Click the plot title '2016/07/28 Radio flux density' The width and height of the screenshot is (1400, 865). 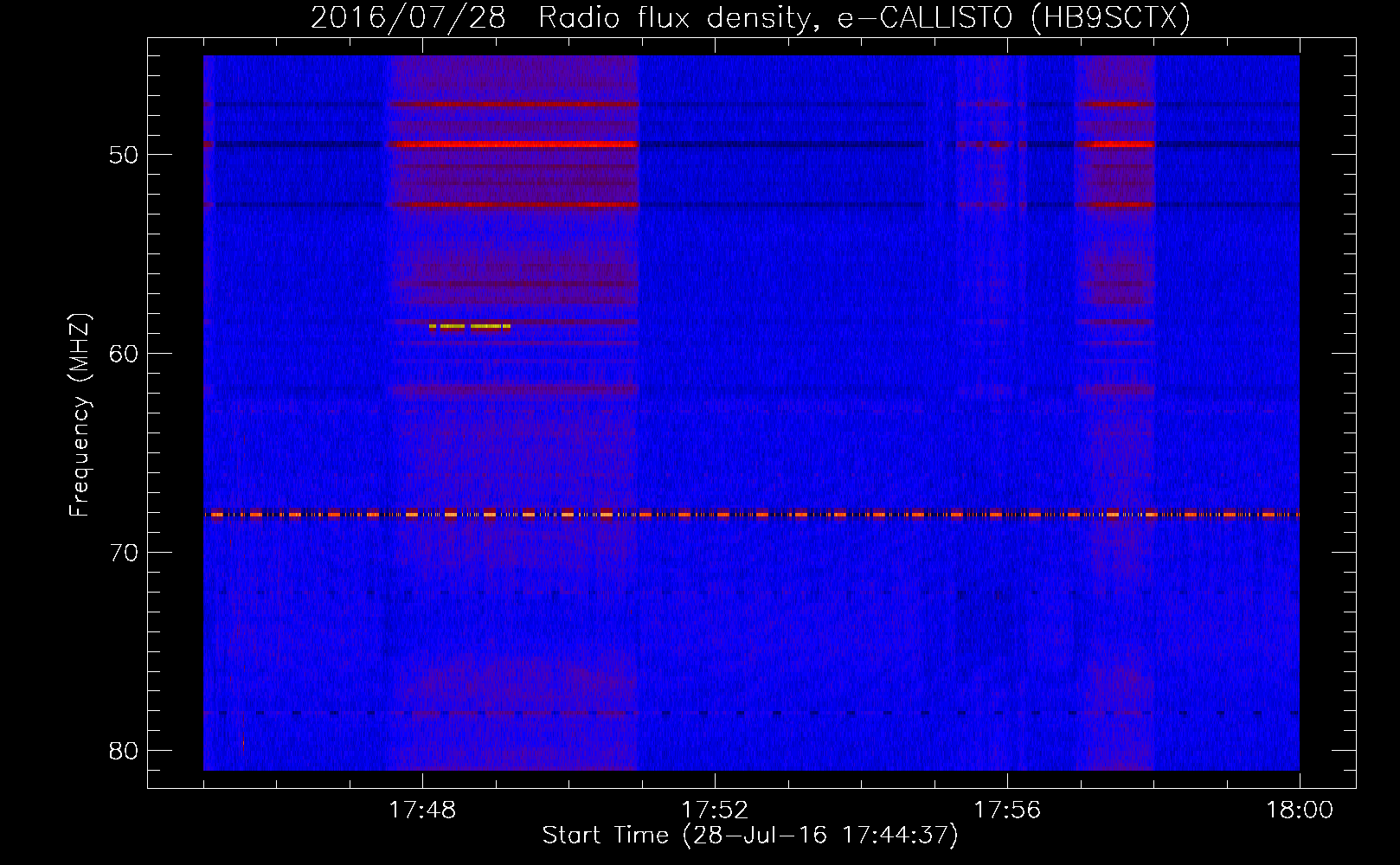tap(750, 17)
